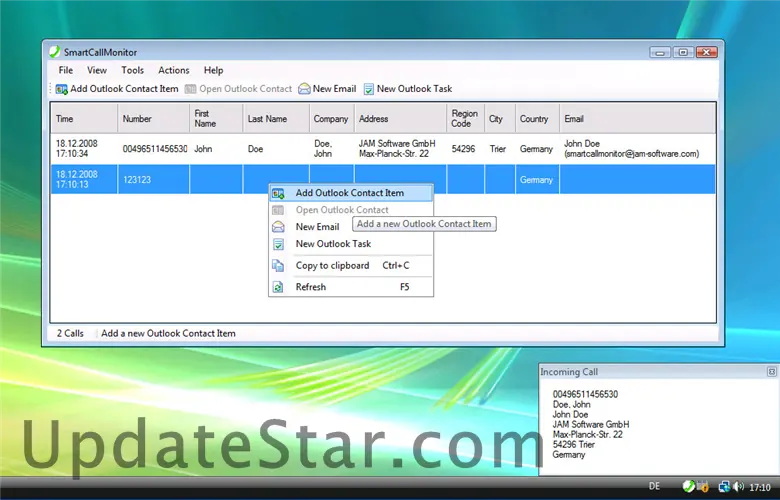This screenshot has width=780, height=500.
Task: Click New Outlook Task toolbar label
Action: (414, 89)
